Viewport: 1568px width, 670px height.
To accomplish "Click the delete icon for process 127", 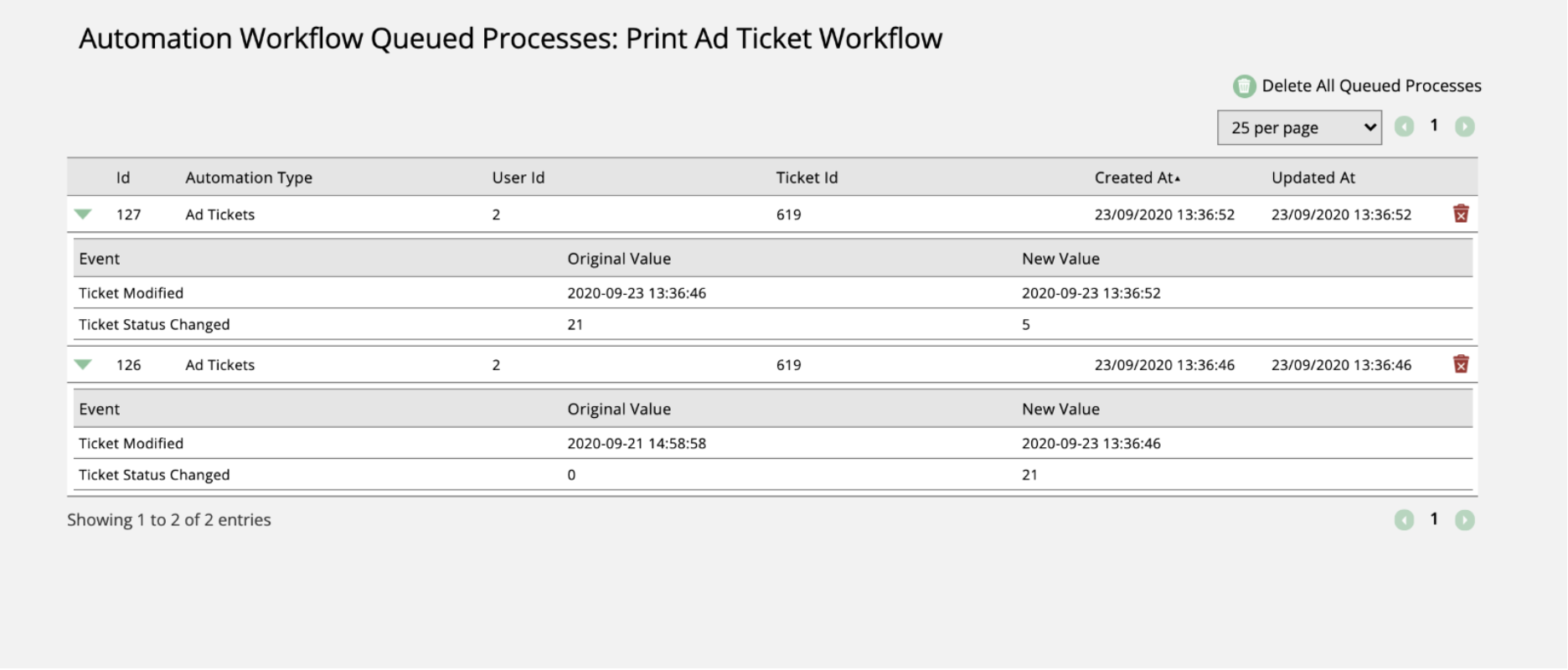I will [1462, 214].
